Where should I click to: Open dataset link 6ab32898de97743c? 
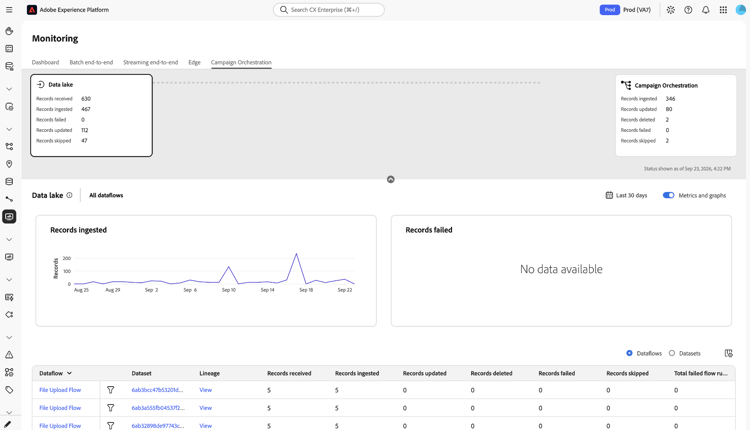[x=158, y=426]
